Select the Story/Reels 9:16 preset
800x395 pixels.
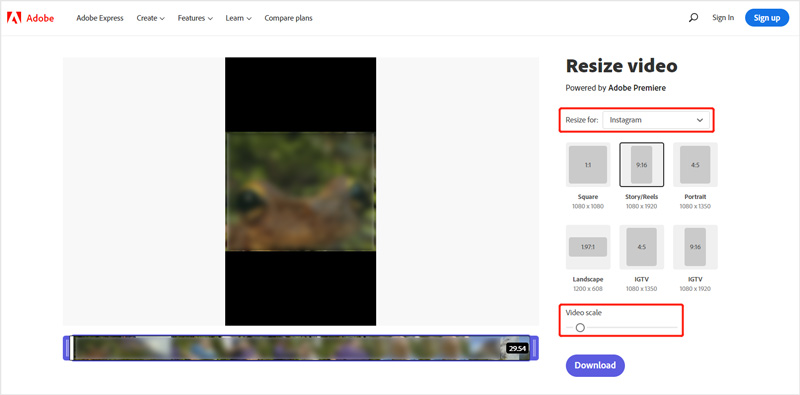tap(641, 165)
